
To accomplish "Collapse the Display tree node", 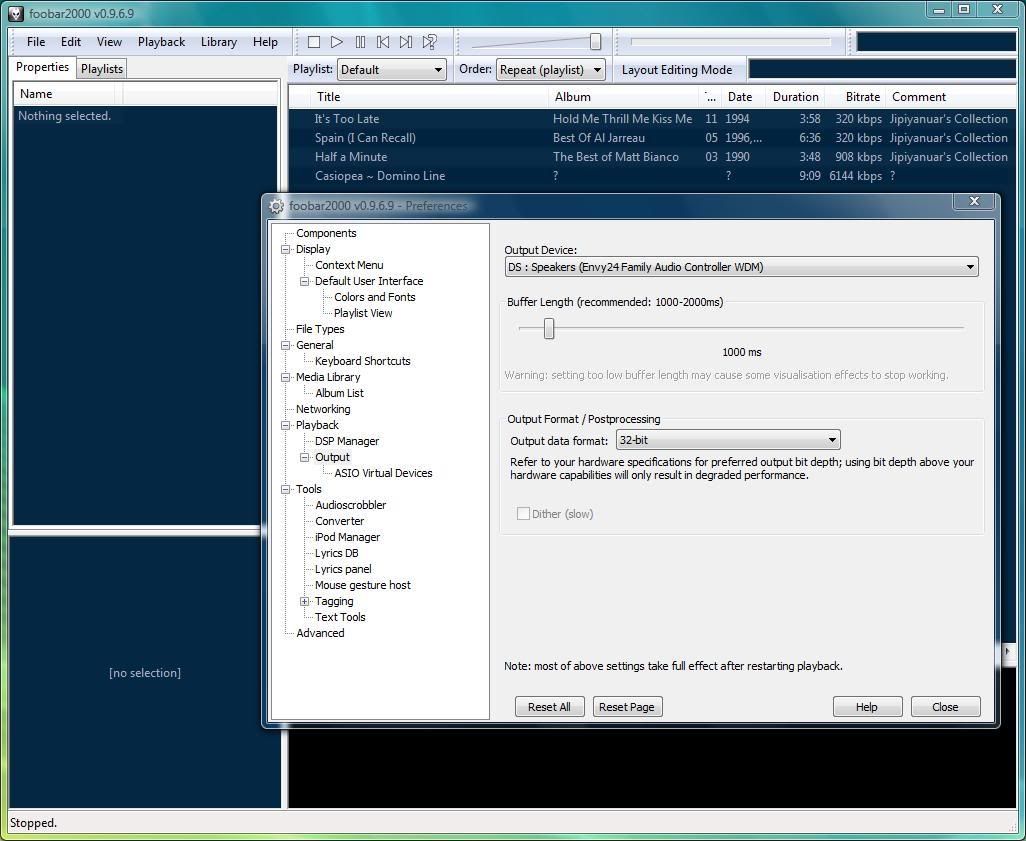I will (286, 249).
